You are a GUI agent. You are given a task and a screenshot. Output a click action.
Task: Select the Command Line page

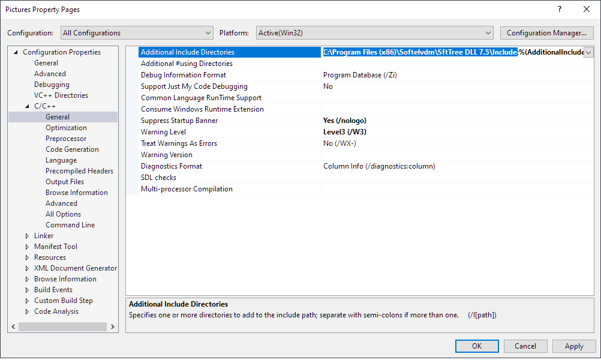pos(70,225)
